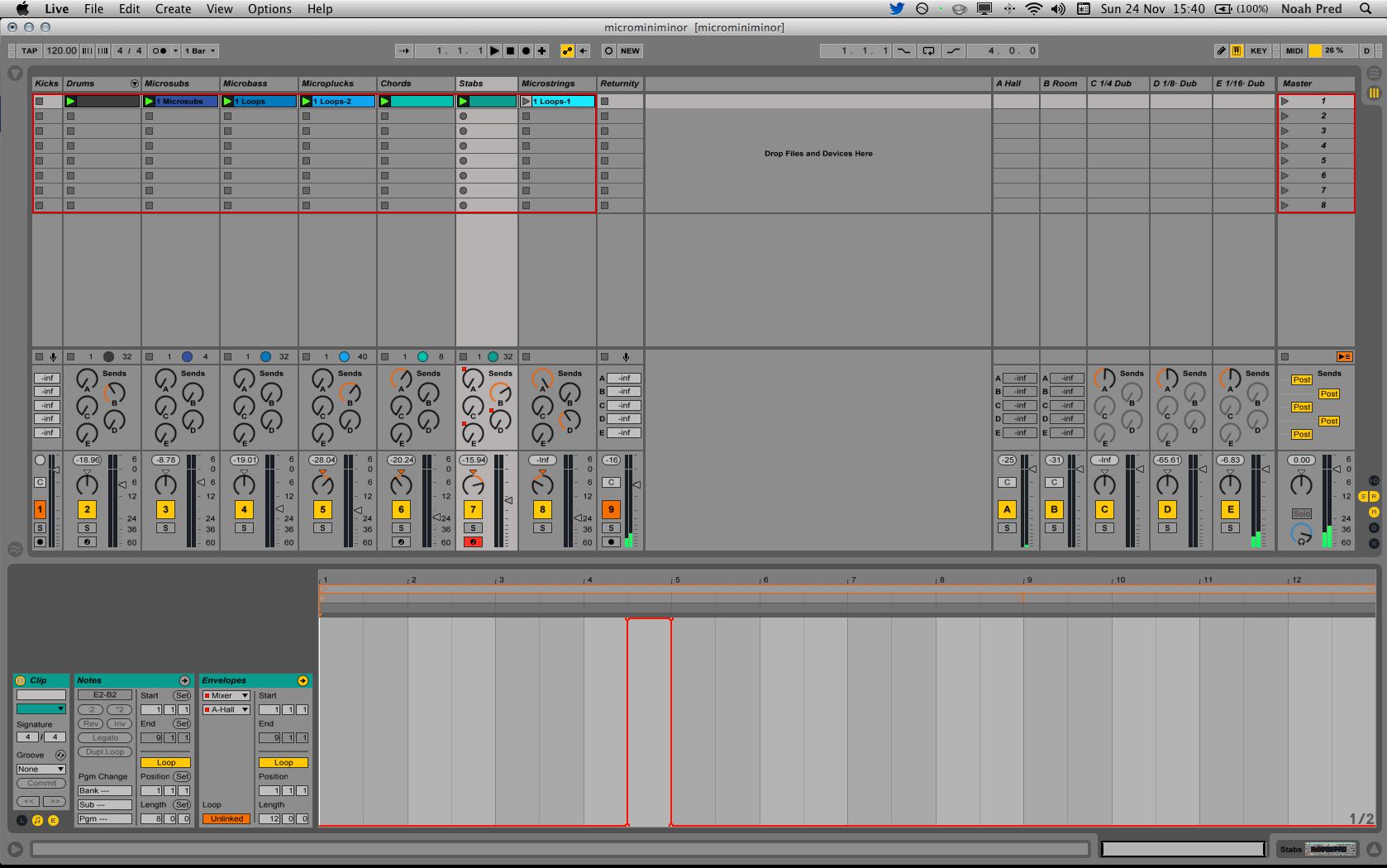This screenshot has height=868, width=1387.
Task: Click the Punch-In switch next to loop
Action: (904, 50)
